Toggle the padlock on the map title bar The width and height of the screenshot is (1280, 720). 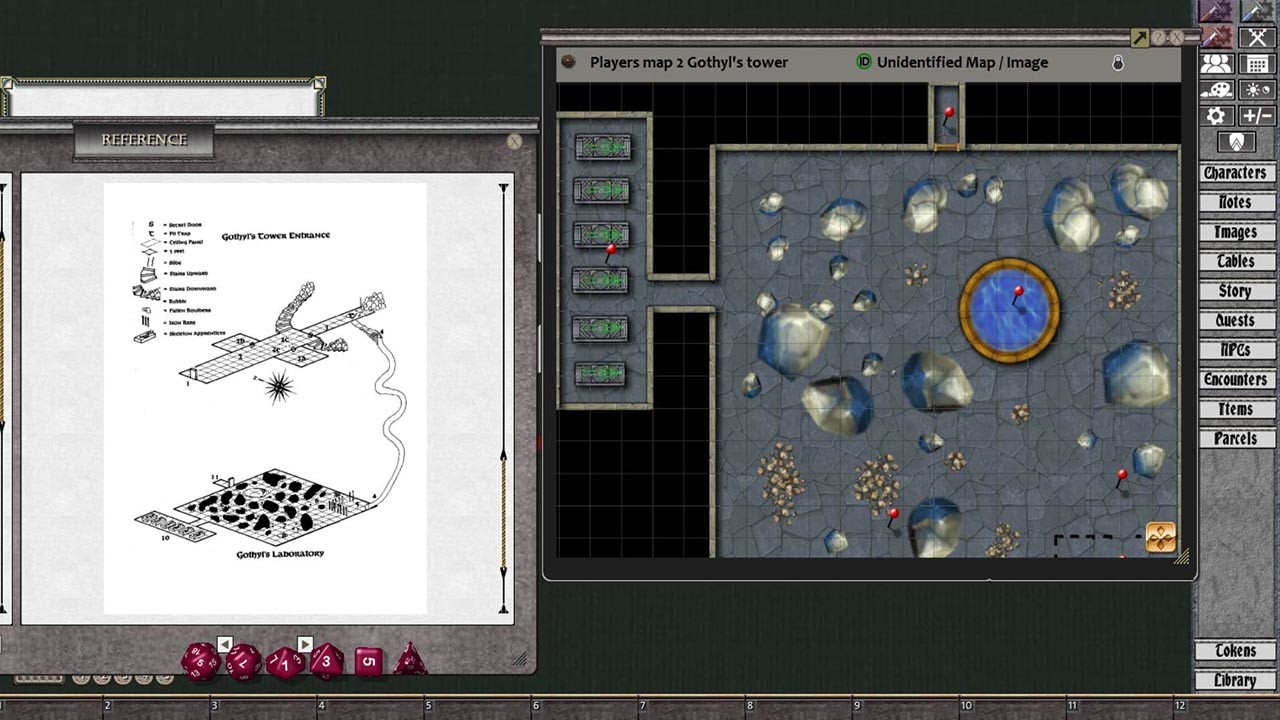pos(1119,61)
